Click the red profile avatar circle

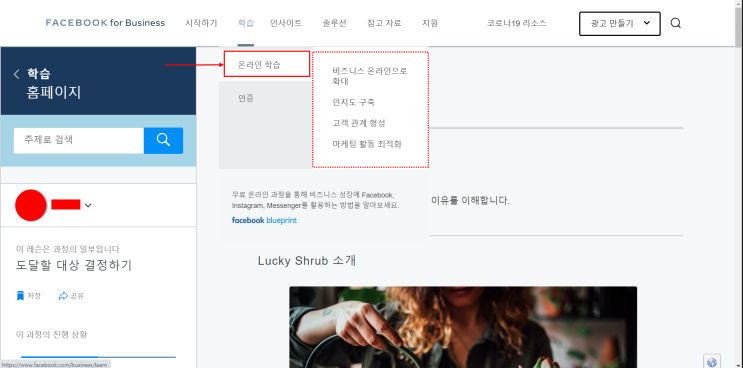pos(31,205)
